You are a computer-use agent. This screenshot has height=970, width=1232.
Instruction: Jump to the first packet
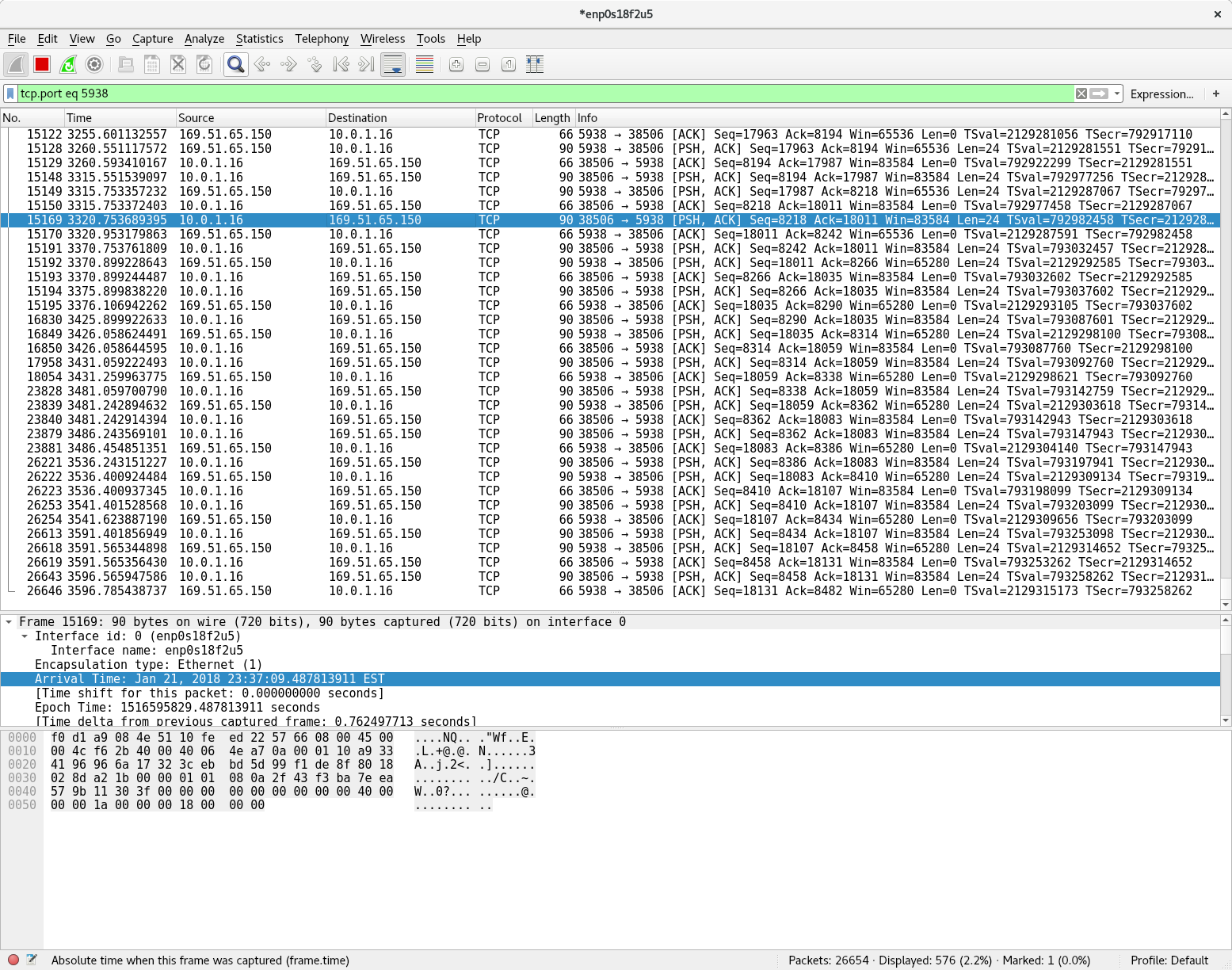click(x=341, y=65)
